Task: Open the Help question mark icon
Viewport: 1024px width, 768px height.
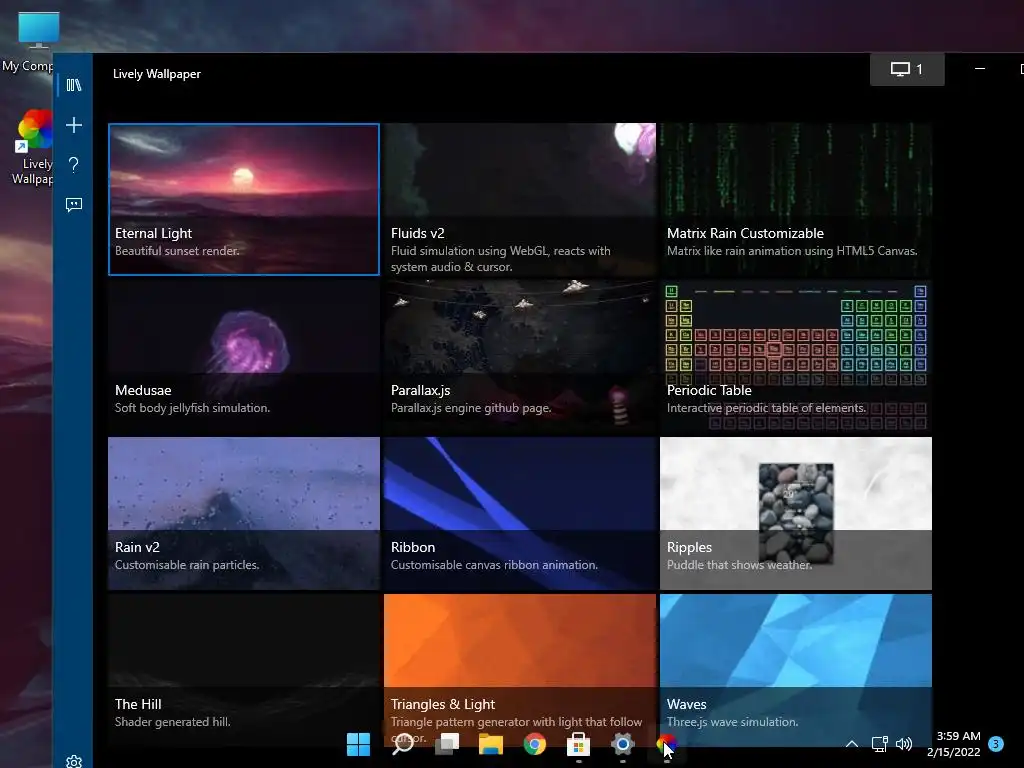Action: tap(74, 165)
